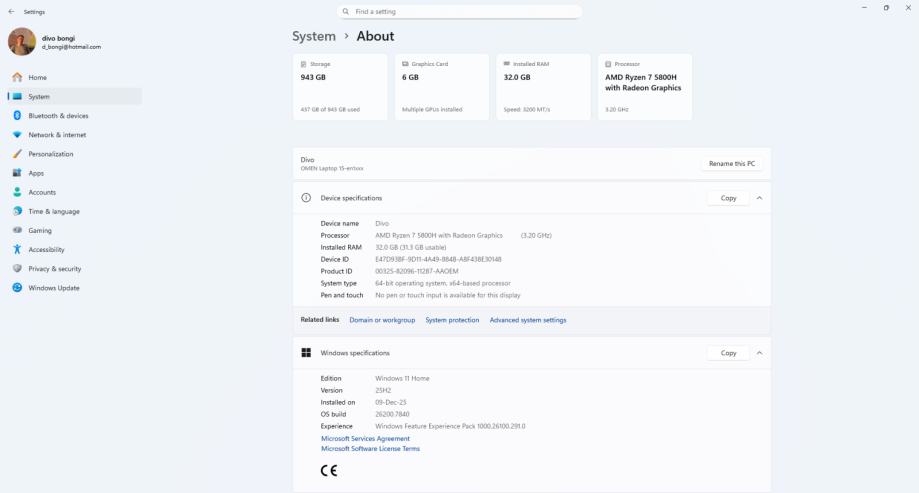Image resolution: width=919 pixels, height=493 pixels.
Task: Click the Gaming controller icon
Action: [17, 230]
